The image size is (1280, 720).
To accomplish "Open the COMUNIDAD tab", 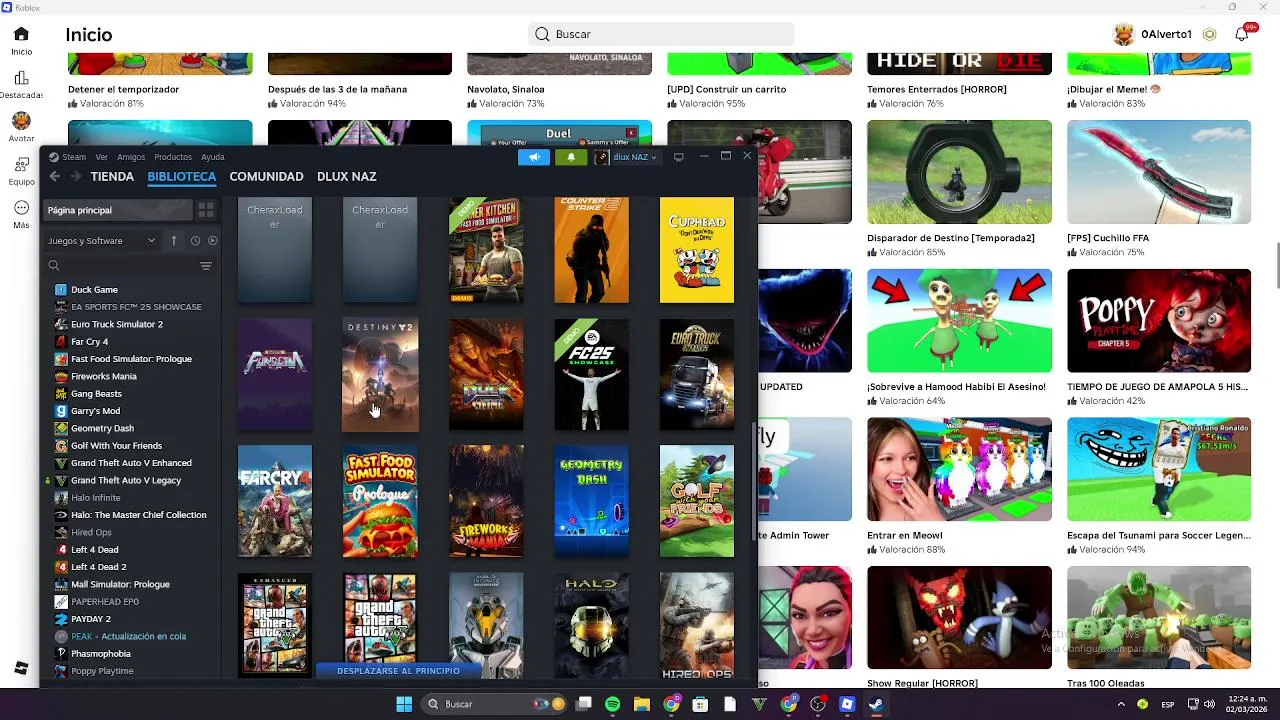I will [x=266, y=176].
